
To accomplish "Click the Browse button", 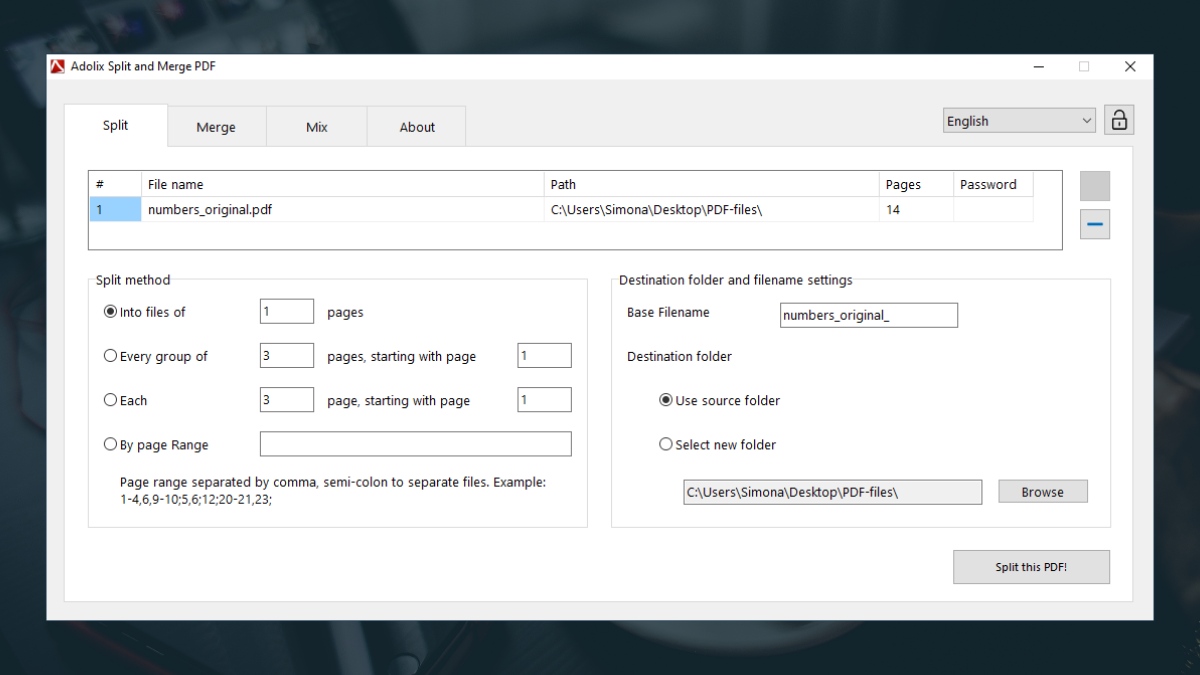I will pyautogui.click(x=1042, y=492).
